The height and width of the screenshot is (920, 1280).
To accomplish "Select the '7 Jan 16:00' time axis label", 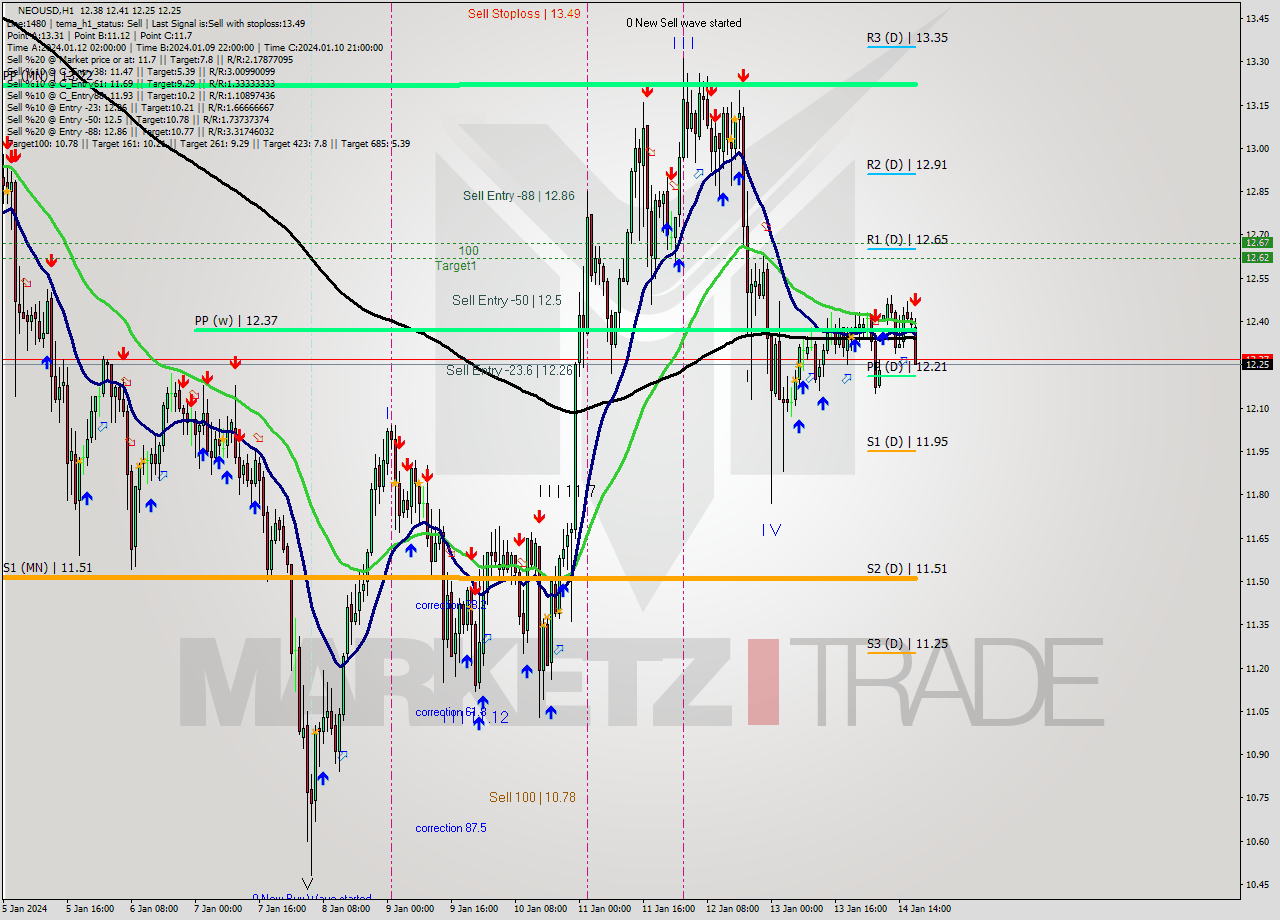I will point(284,909).
